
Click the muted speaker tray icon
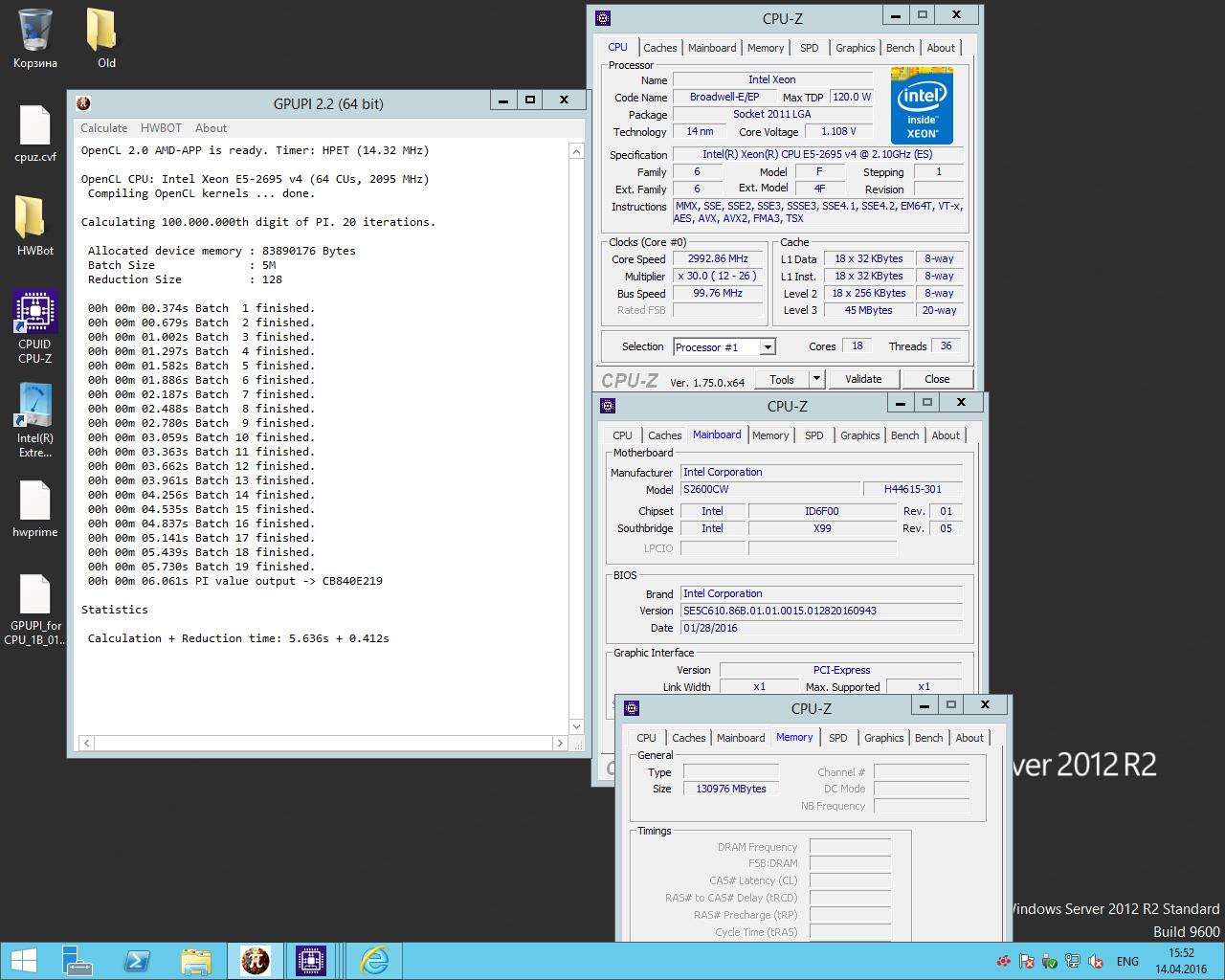click(x=1097, y=962)
